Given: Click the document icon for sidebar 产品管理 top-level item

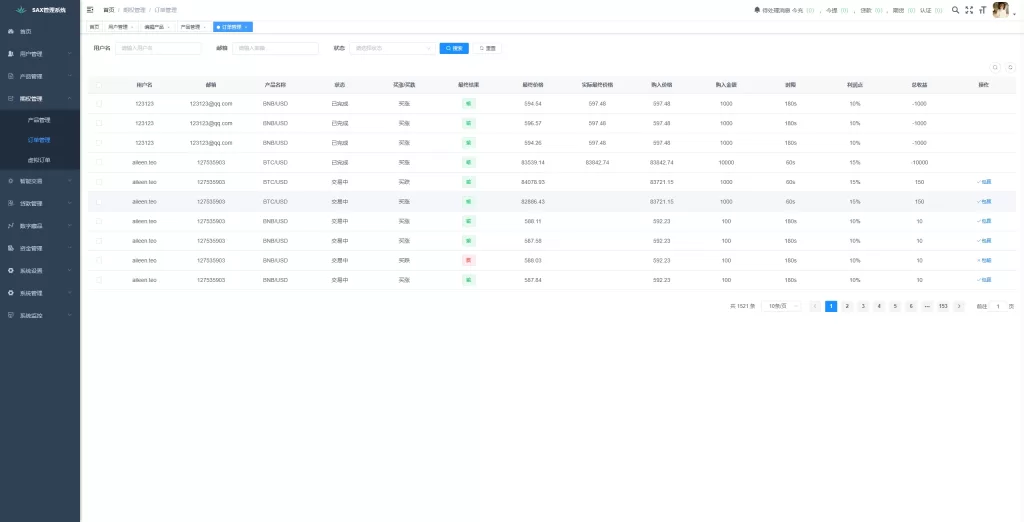Looking at the screenshot, I should (10, 76).
